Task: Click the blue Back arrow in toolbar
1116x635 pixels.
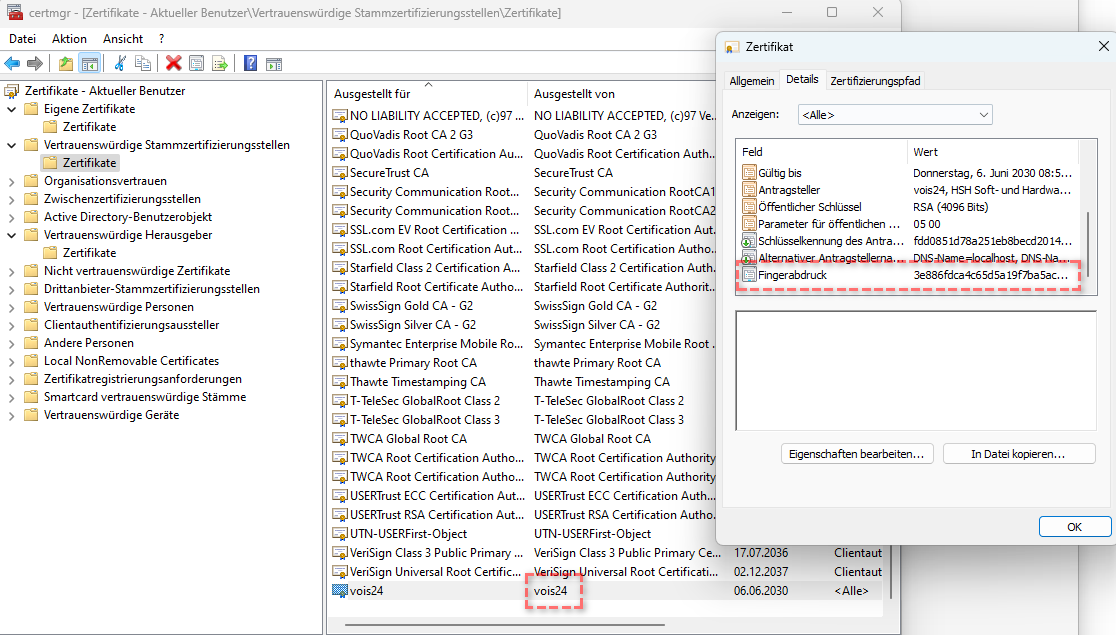Action: point(12,63)
